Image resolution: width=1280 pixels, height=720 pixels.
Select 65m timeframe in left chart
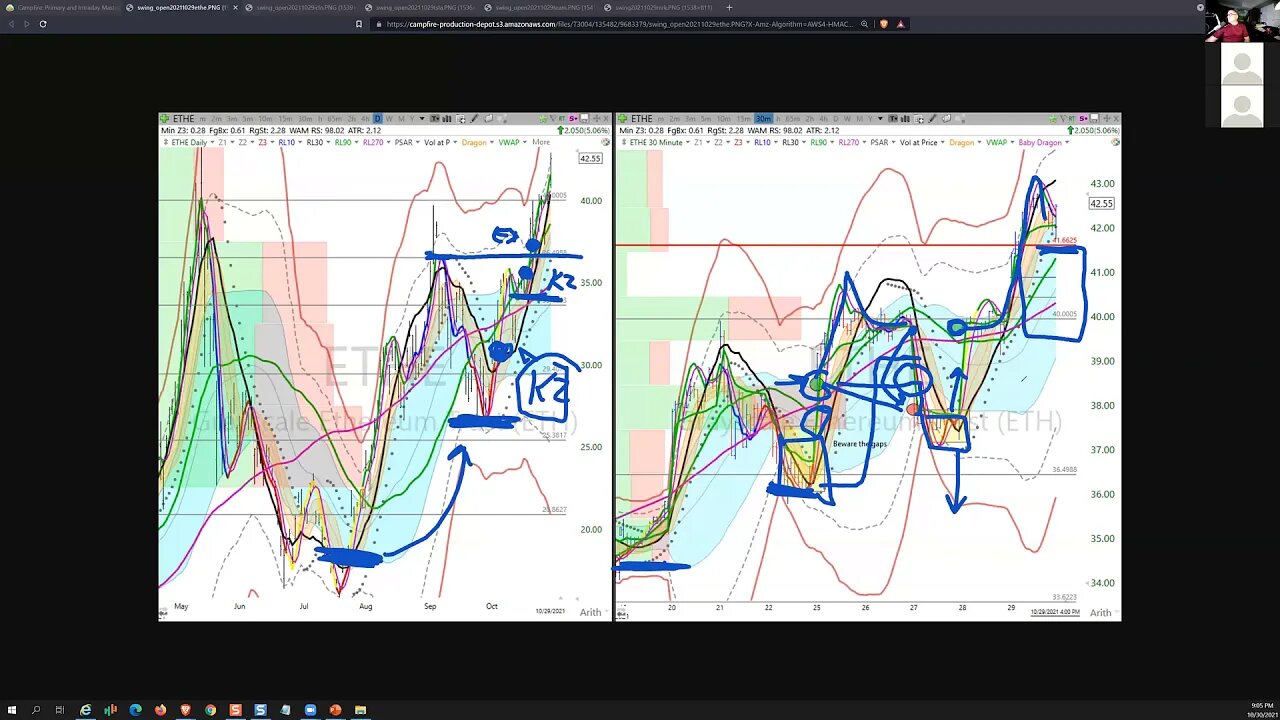(x=334, y=118)
